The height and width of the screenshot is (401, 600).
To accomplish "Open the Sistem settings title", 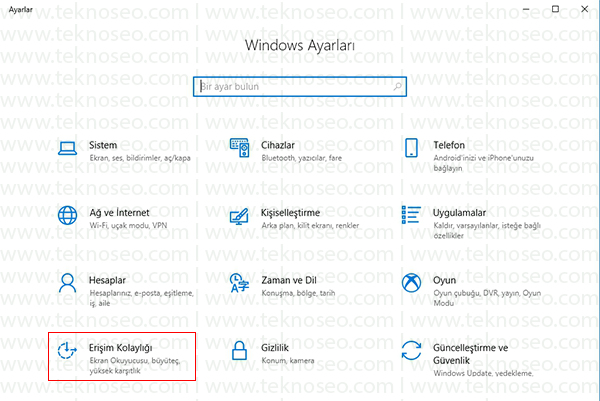I will click(x=103, y=145).
